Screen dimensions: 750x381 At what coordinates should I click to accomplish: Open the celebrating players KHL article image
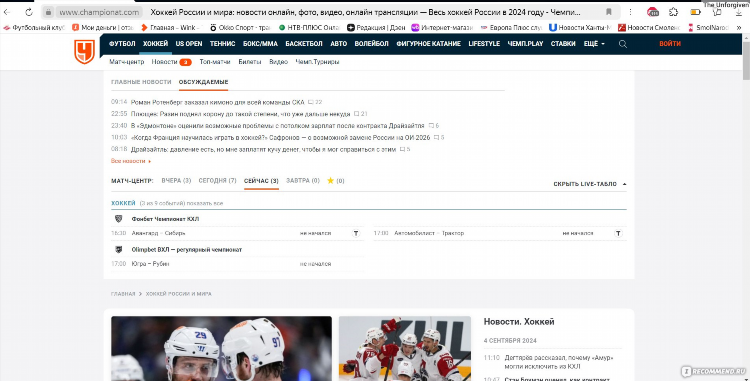click(405, 348)
